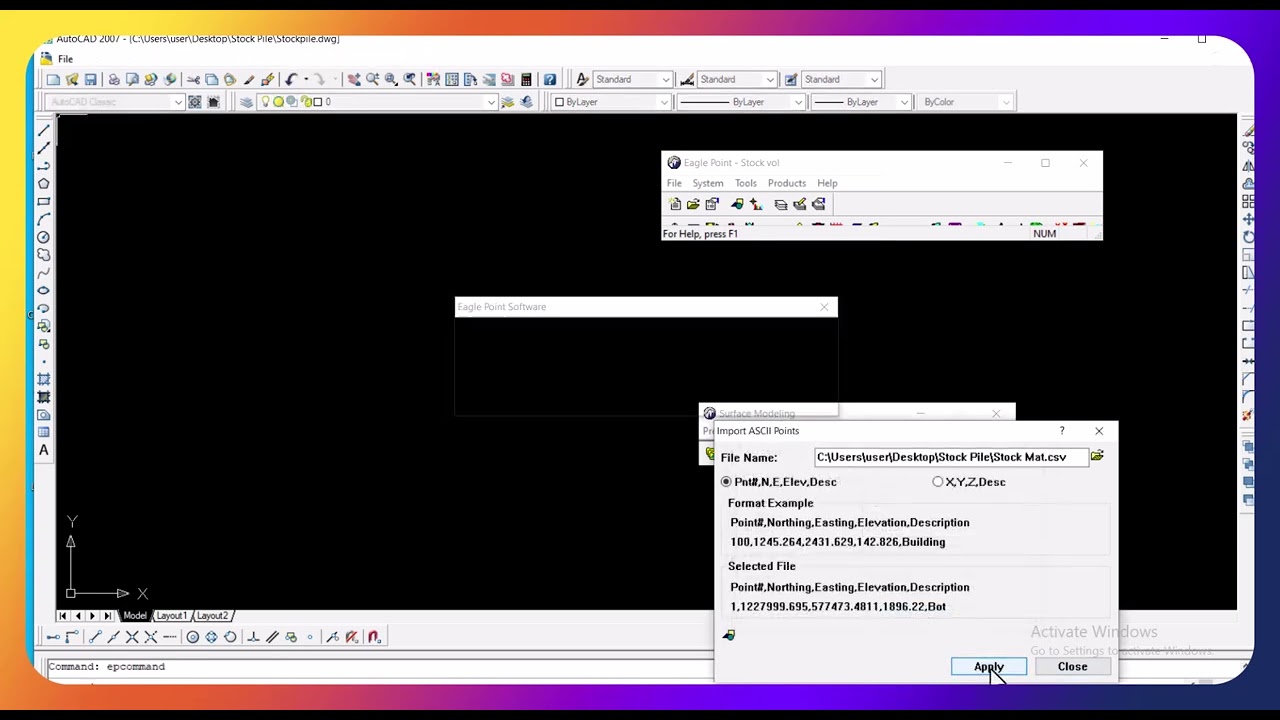The height and width of the screenshot is (720, 1280).
Task: Open Eagle Point Help menu
Action: [x=827, y=183]
